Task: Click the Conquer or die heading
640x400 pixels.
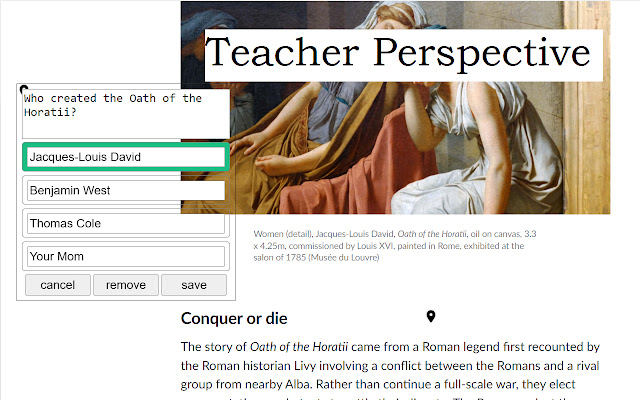Action: coord(234,319)
